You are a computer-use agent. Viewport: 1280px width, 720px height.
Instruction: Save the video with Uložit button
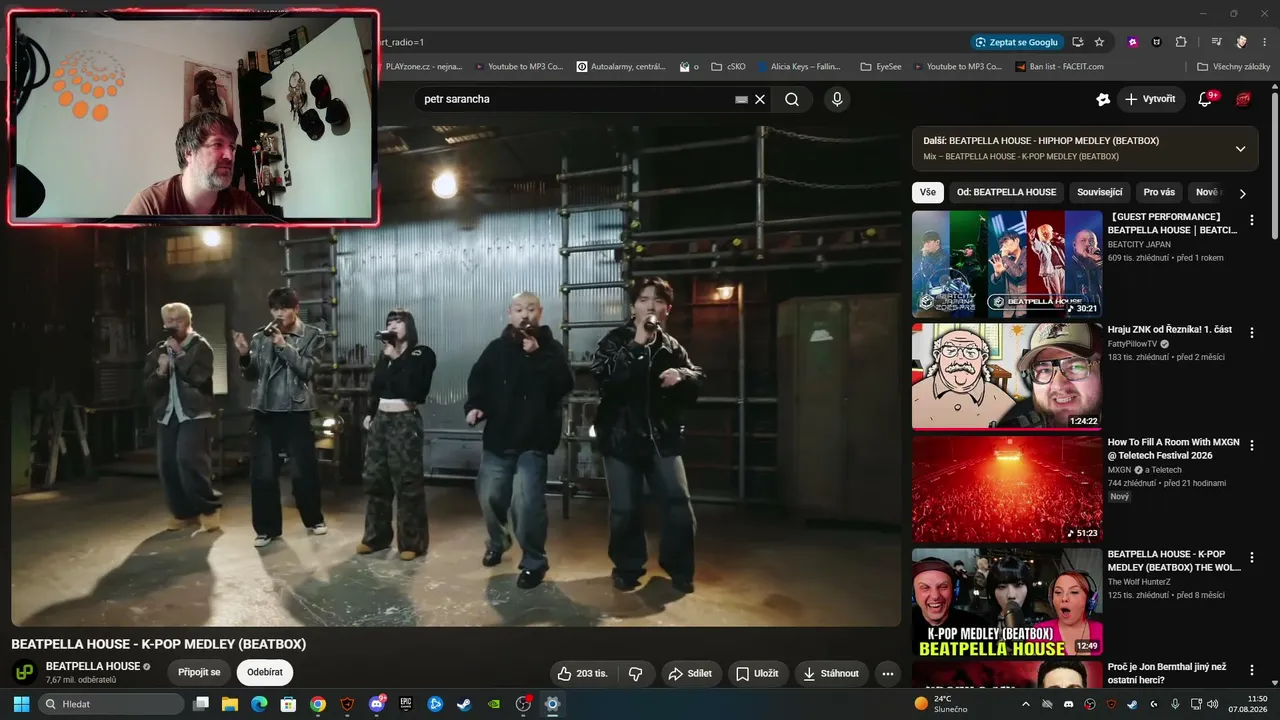tap(758, 673)
